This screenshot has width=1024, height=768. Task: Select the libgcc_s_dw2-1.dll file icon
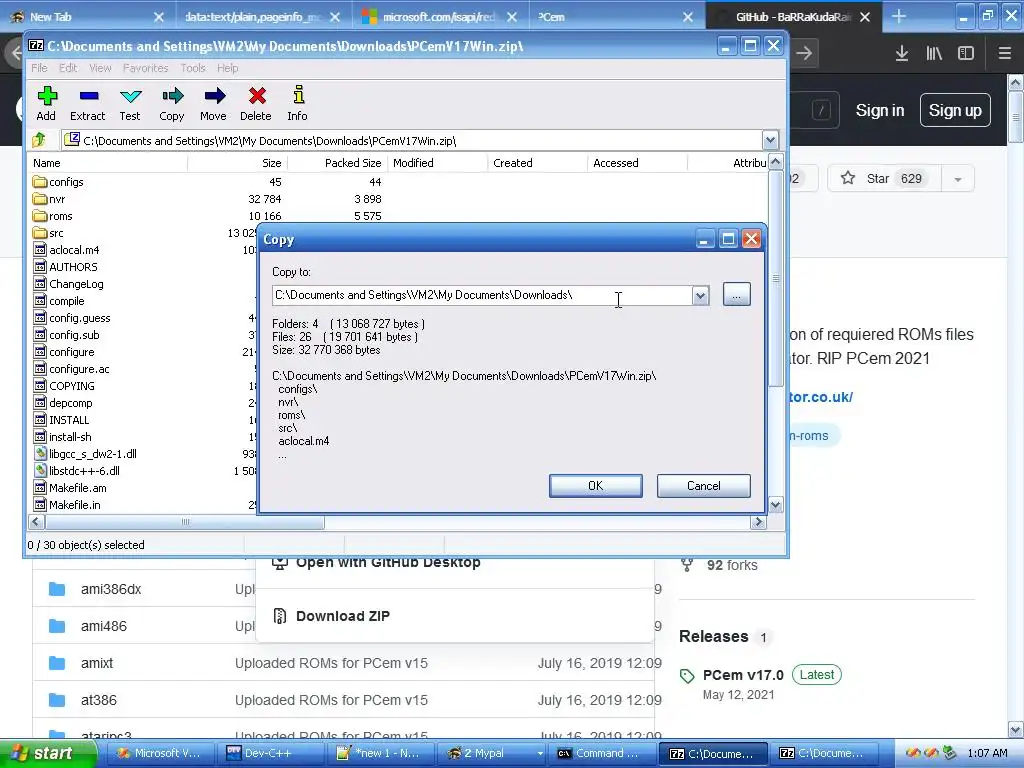point(40,454)
